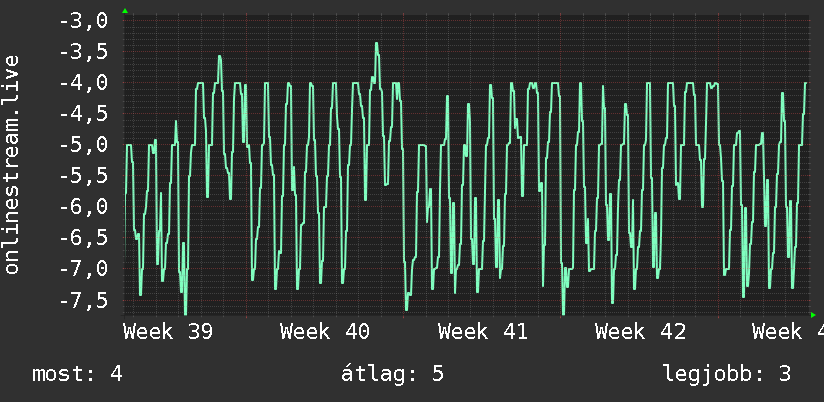
Task: Select the '-6,0' y-axis value
Action: click(x=83, y=207)
